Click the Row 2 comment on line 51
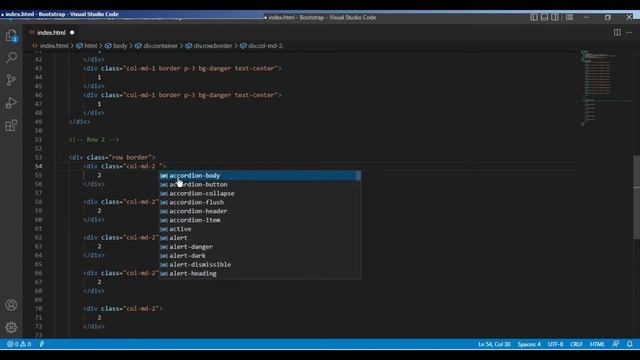Viewport: 640px width, 360px height. click(94, 140)
